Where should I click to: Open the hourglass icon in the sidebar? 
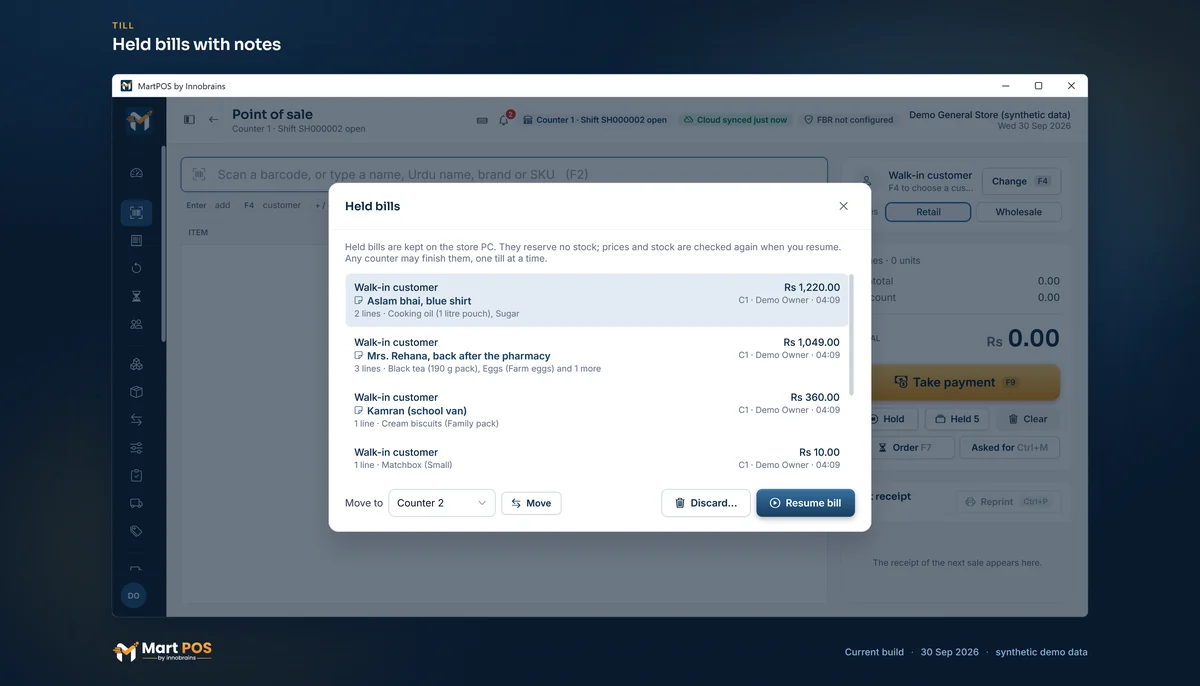[x=137, y=296]
